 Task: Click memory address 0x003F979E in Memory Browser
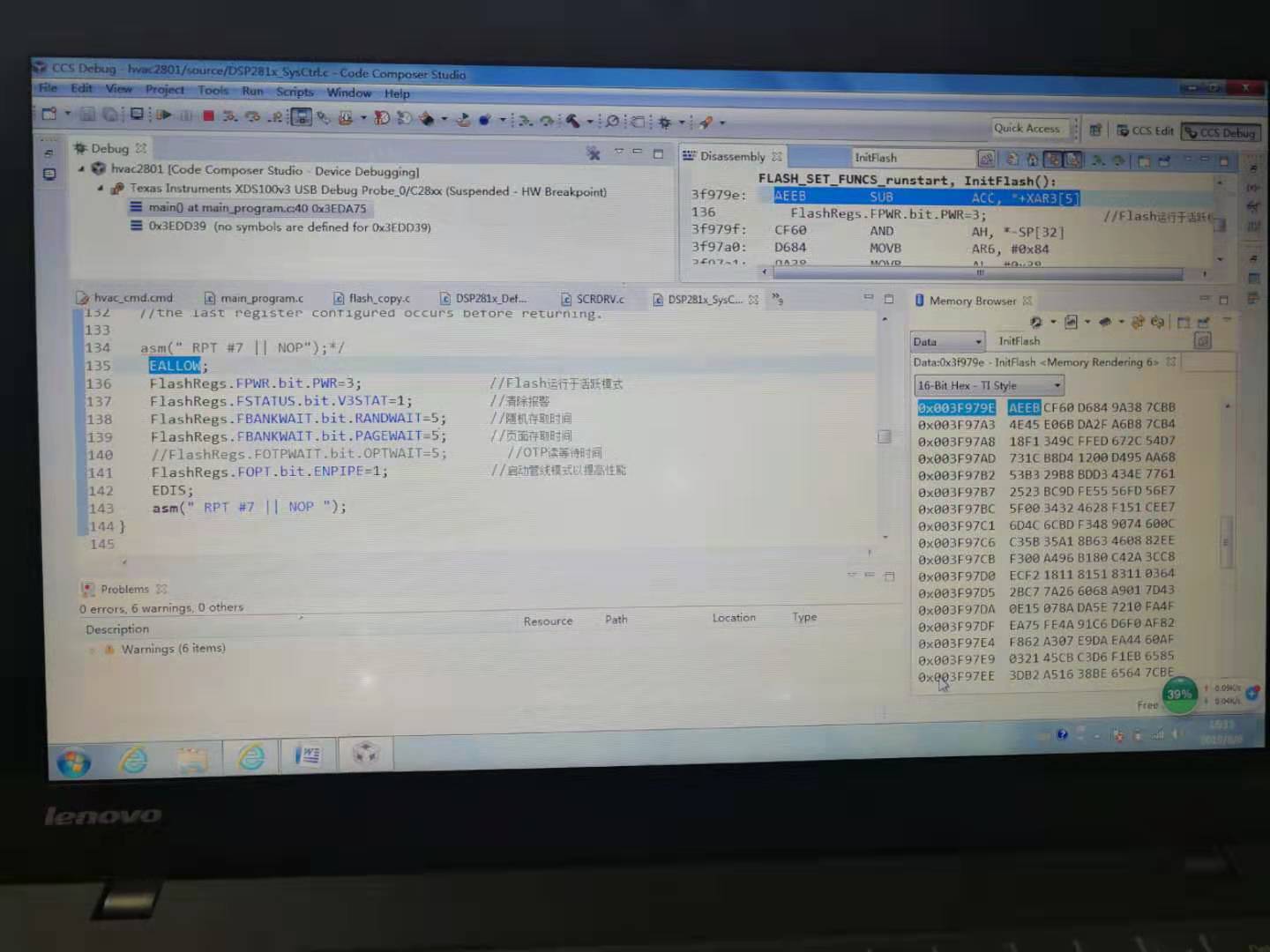[x=956, y=407]
